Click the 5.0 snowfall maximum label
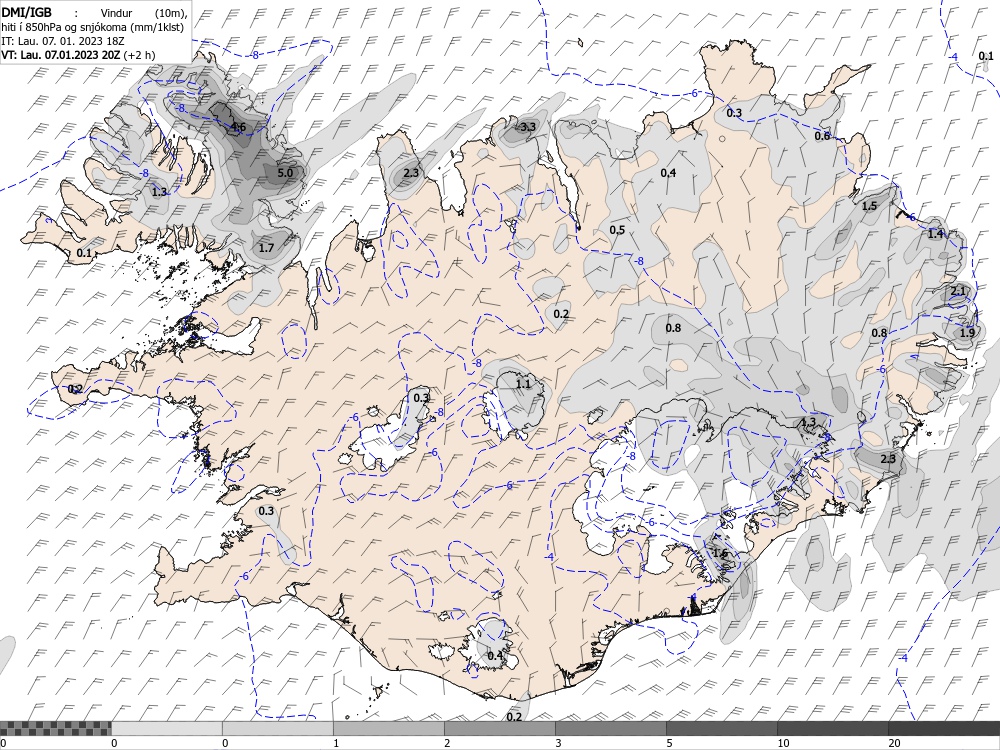This screenshot has height=750, width=1000. coord(285,173)
